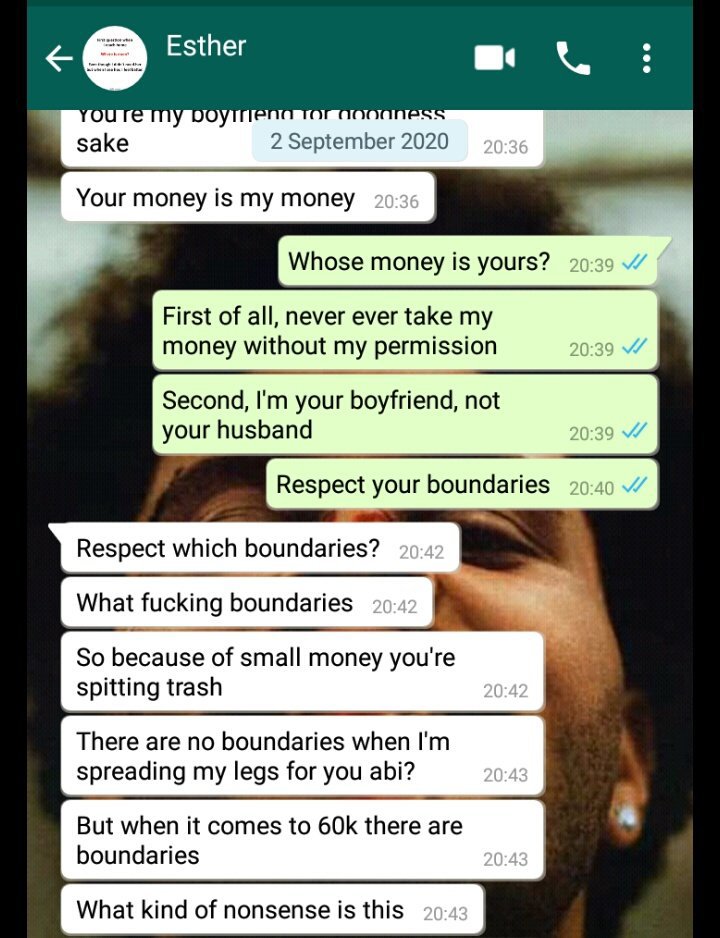720x938 pixels.
Task: Select the "There are no boundaries" message
Action: click(x=303, y=756)
